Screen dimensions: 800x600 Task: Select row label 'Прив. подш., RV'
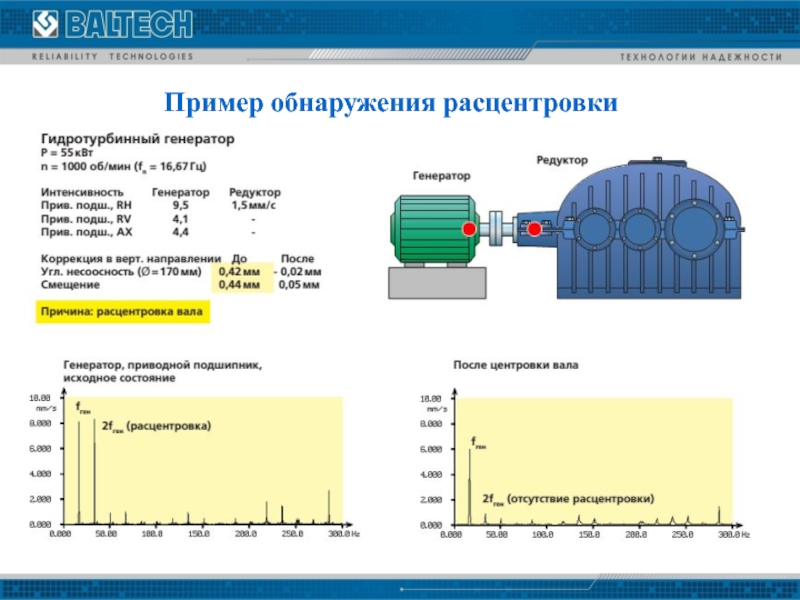[86, 219]
